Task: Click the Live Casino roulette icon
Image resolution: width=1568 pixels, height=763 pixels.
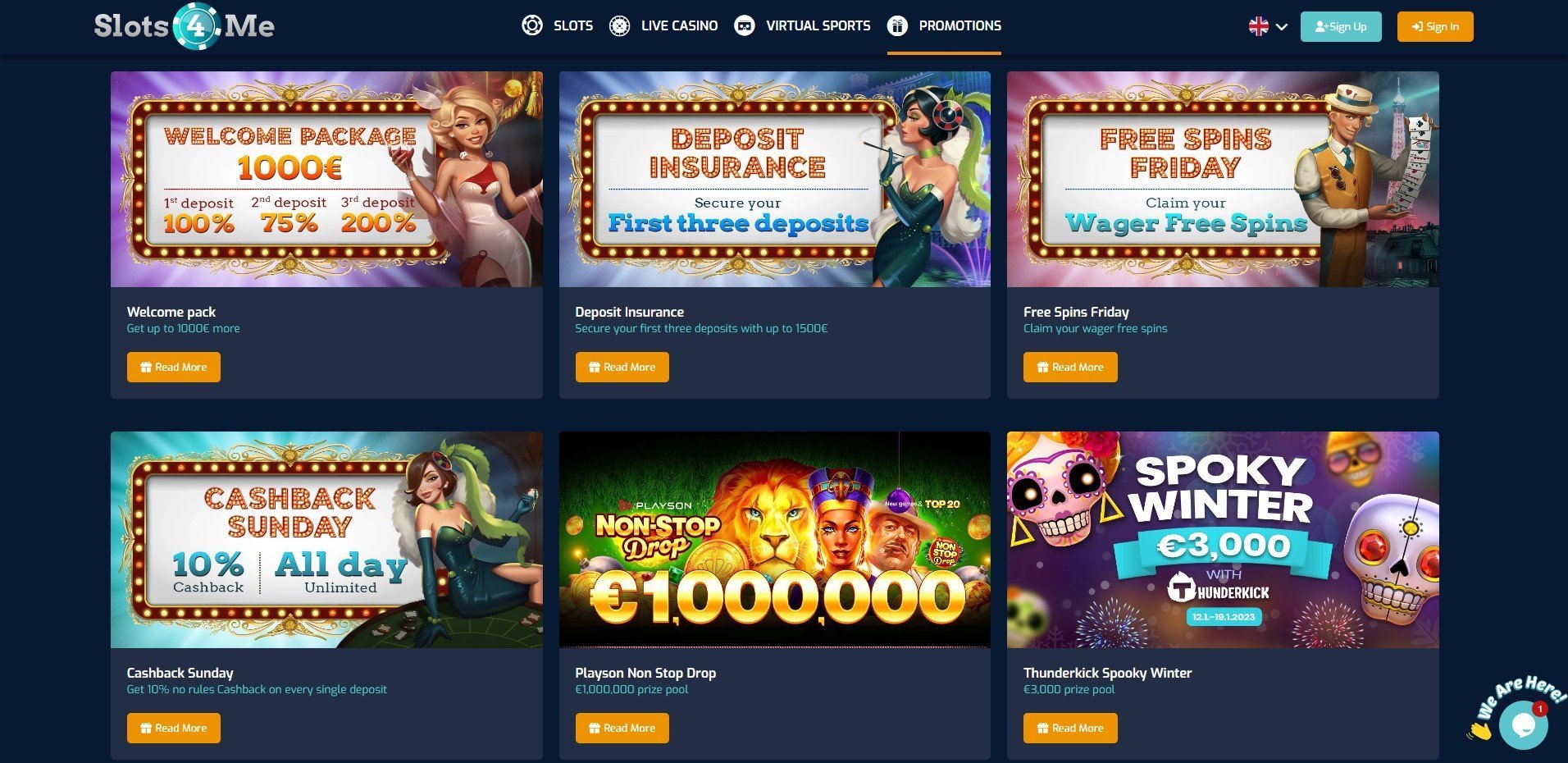Action: 620,25
